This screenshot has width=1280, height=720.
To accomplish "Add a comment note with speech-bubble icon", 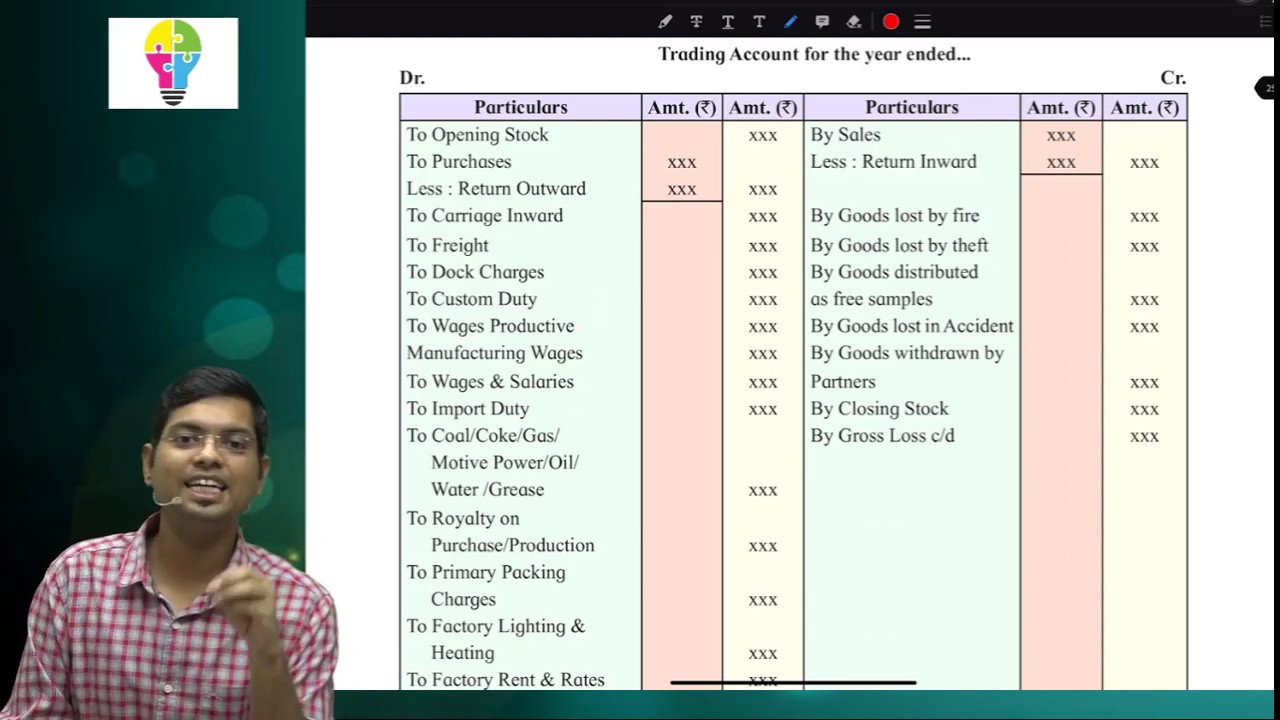I will click(x=822, y=21).
